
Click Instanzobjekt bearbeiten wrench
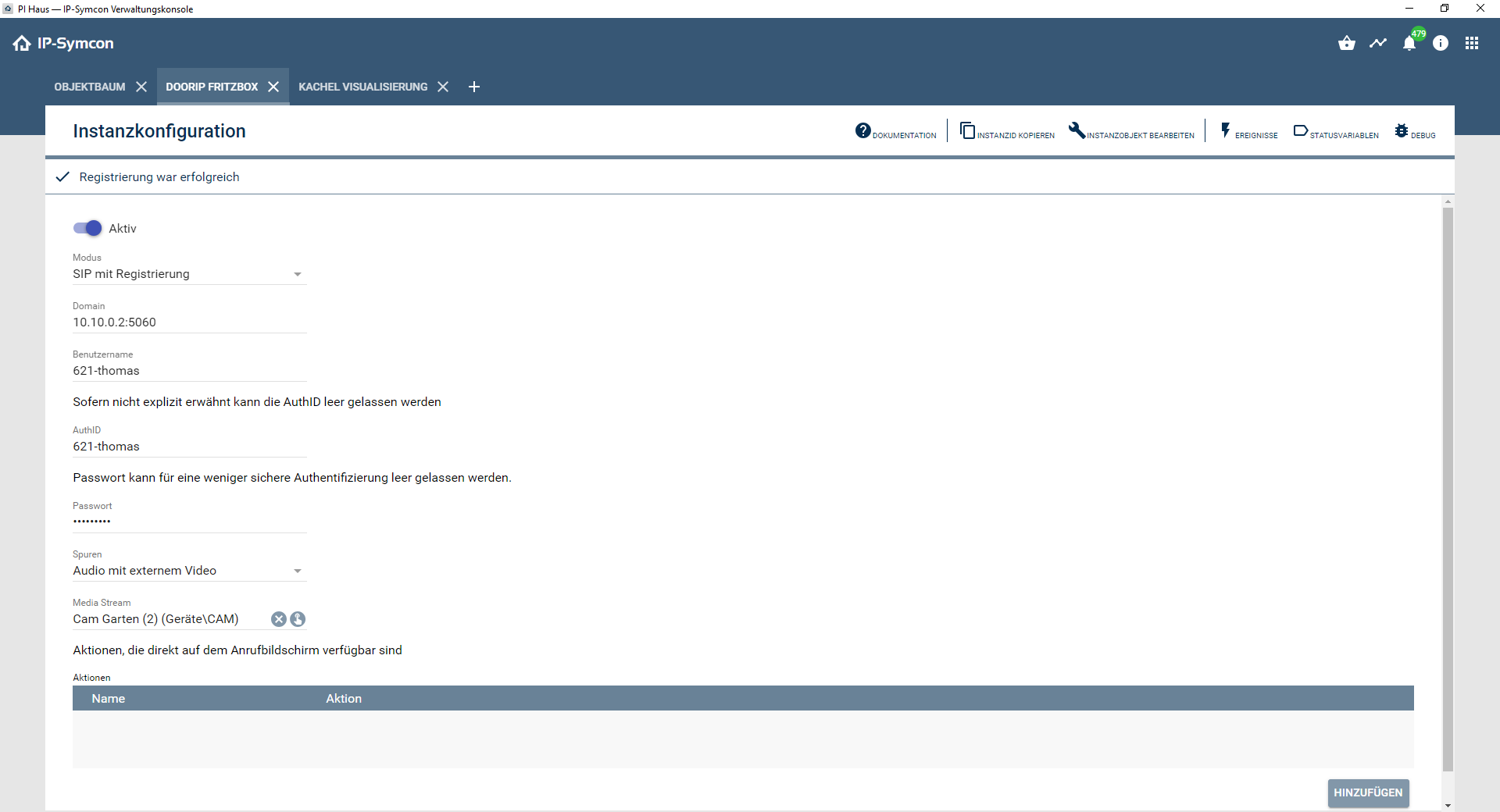click(1131, 132)
